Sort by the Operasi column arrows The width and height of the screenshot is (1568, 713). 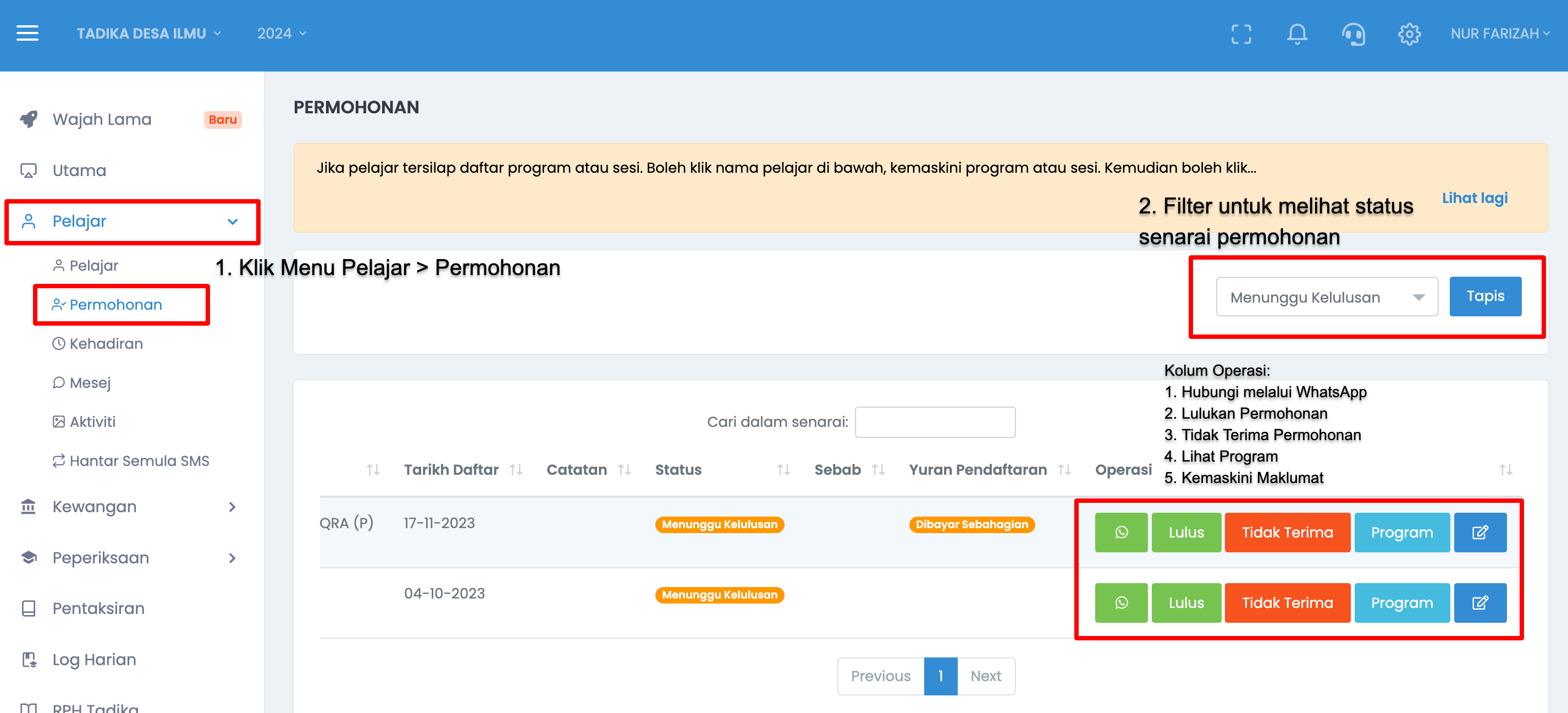tap(1505, 469)
